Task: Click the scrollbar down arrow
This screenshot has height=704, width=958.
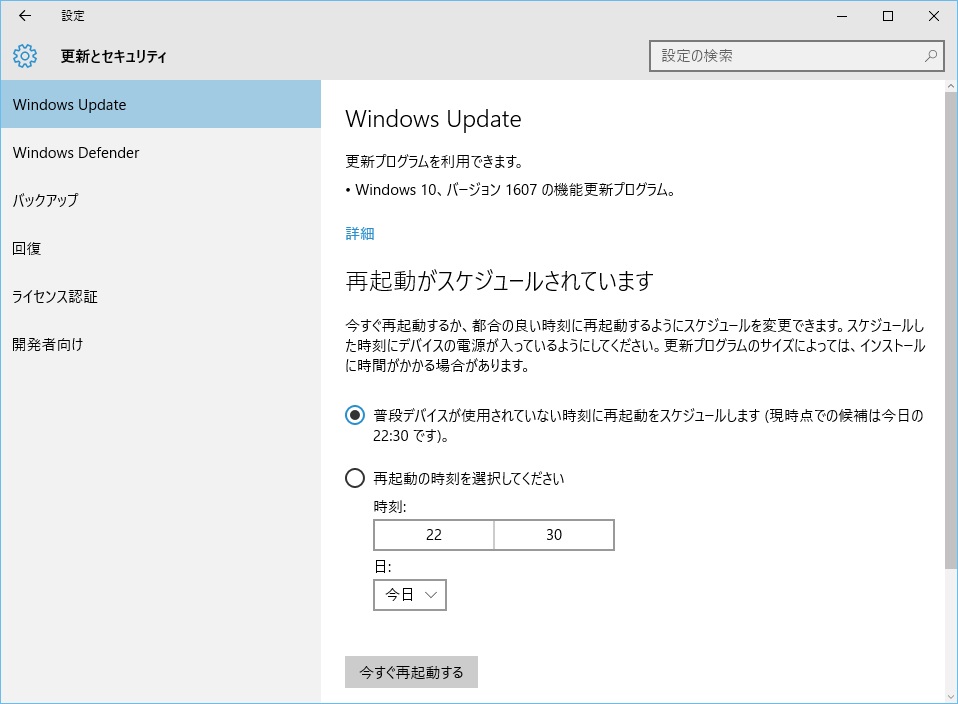Action: (951, 697)
